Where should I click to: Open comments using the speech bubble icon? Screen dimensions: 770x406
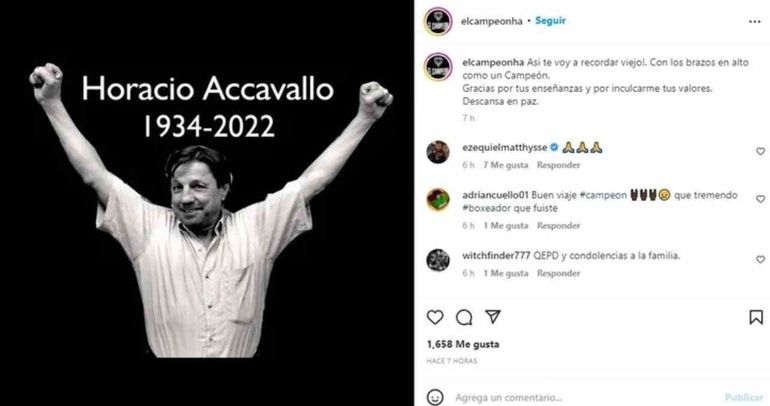[x=464, y=318]
